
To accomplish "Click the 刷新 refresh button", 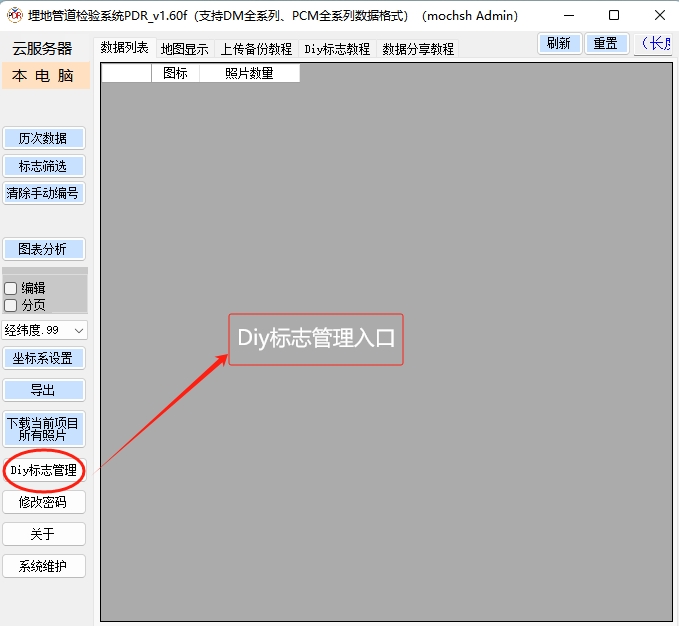I will point(558,44).
